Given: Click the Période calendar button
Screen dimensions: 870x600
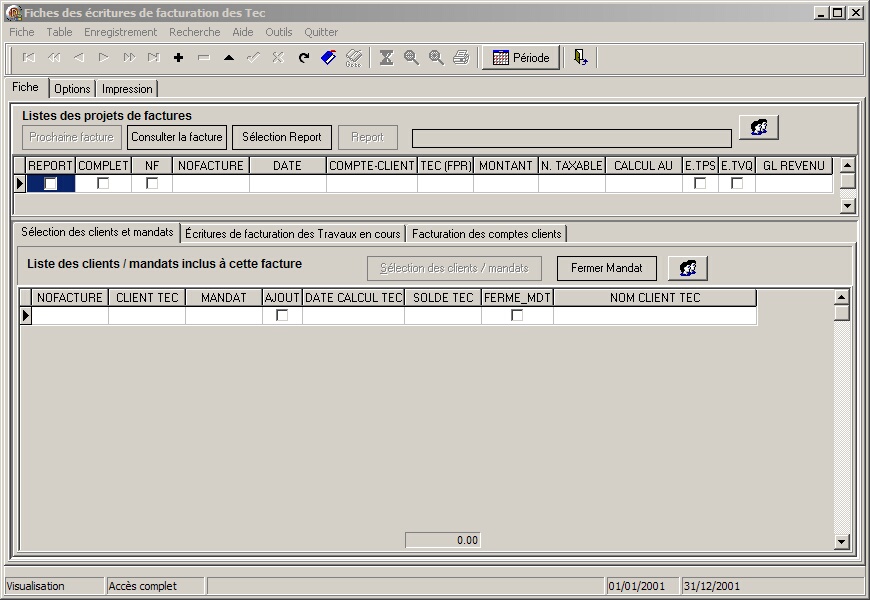Looking at the screenshot, I should (x=520, y=58).
